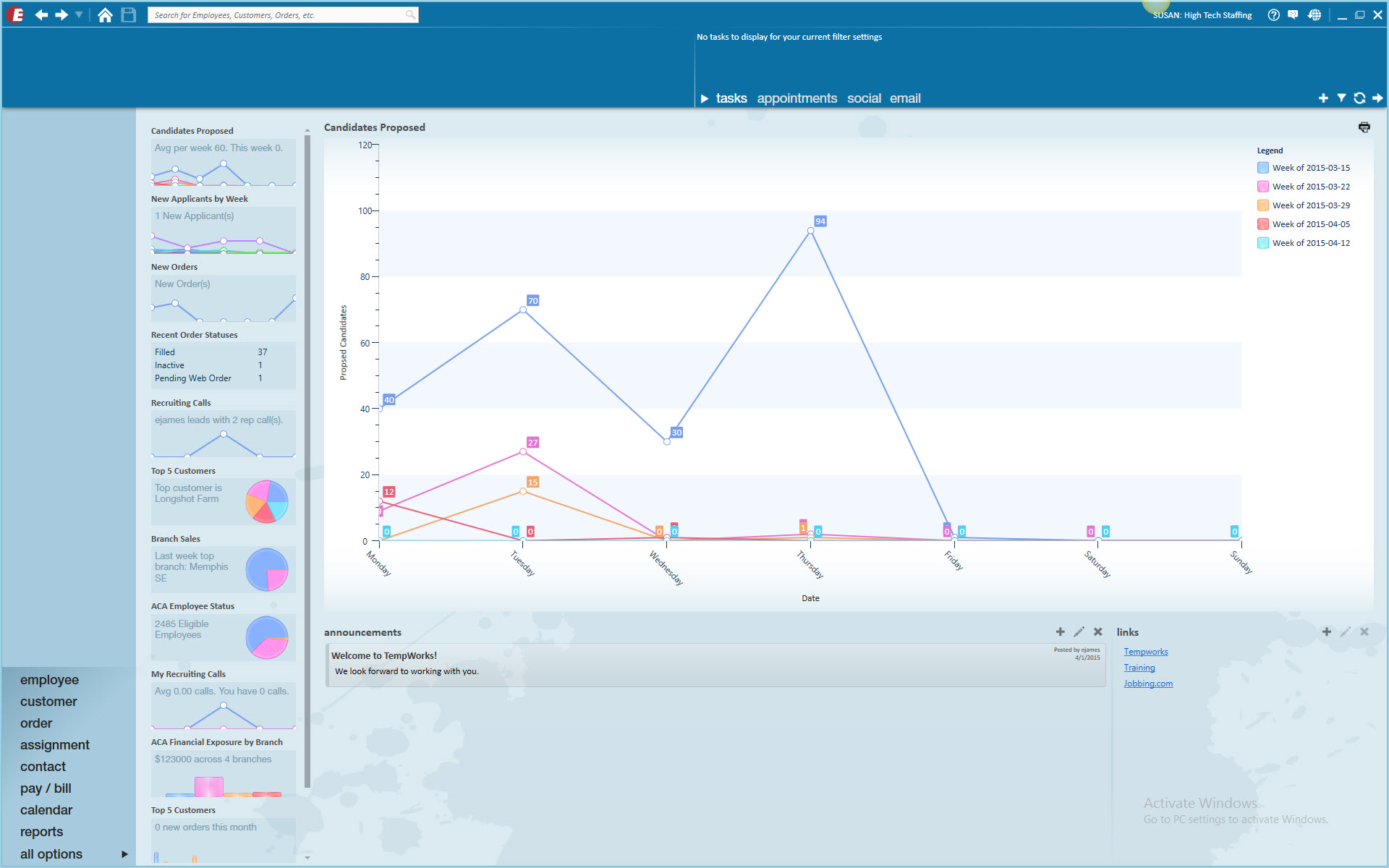Toggle Week of 2015-04-05 legend series
The height and width of the screenshot is (868, 1389).
(1263, 224)
